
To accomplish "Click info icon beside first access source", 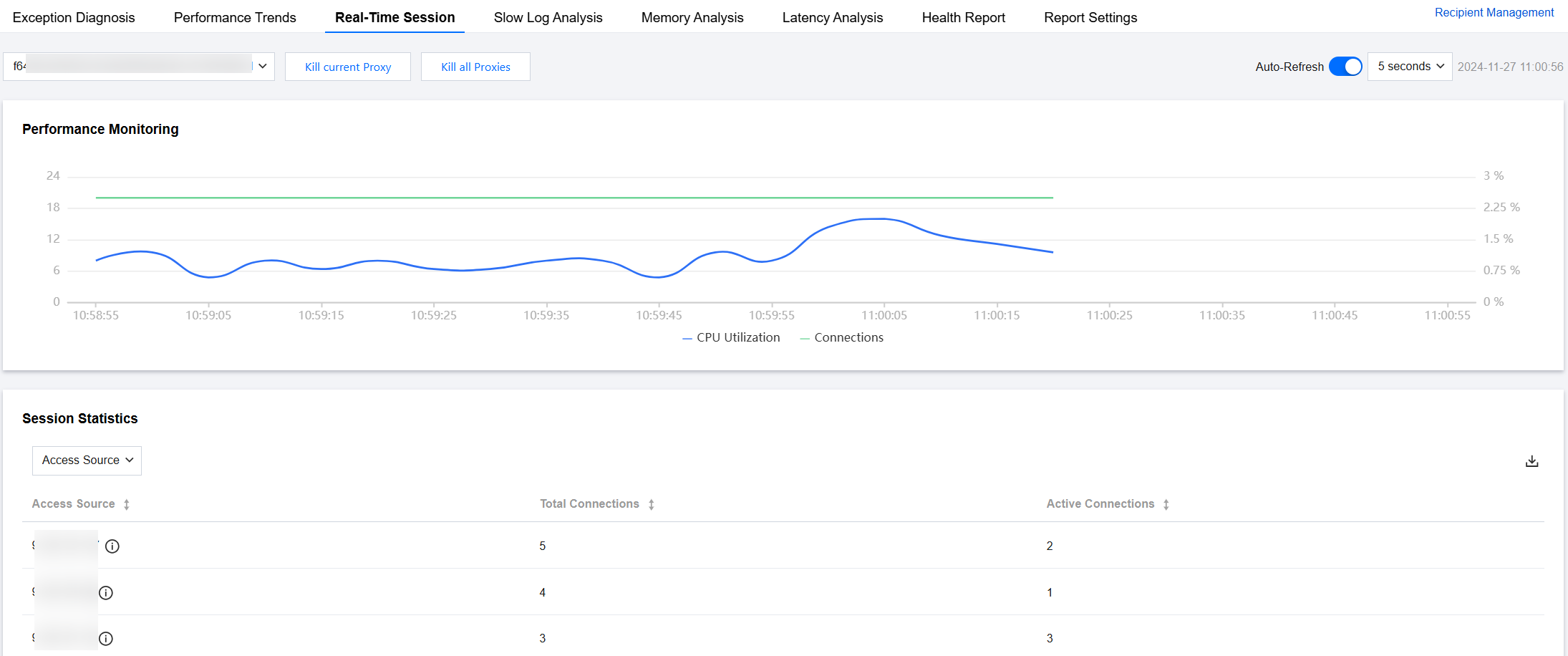I will click(x=112, y=546).
